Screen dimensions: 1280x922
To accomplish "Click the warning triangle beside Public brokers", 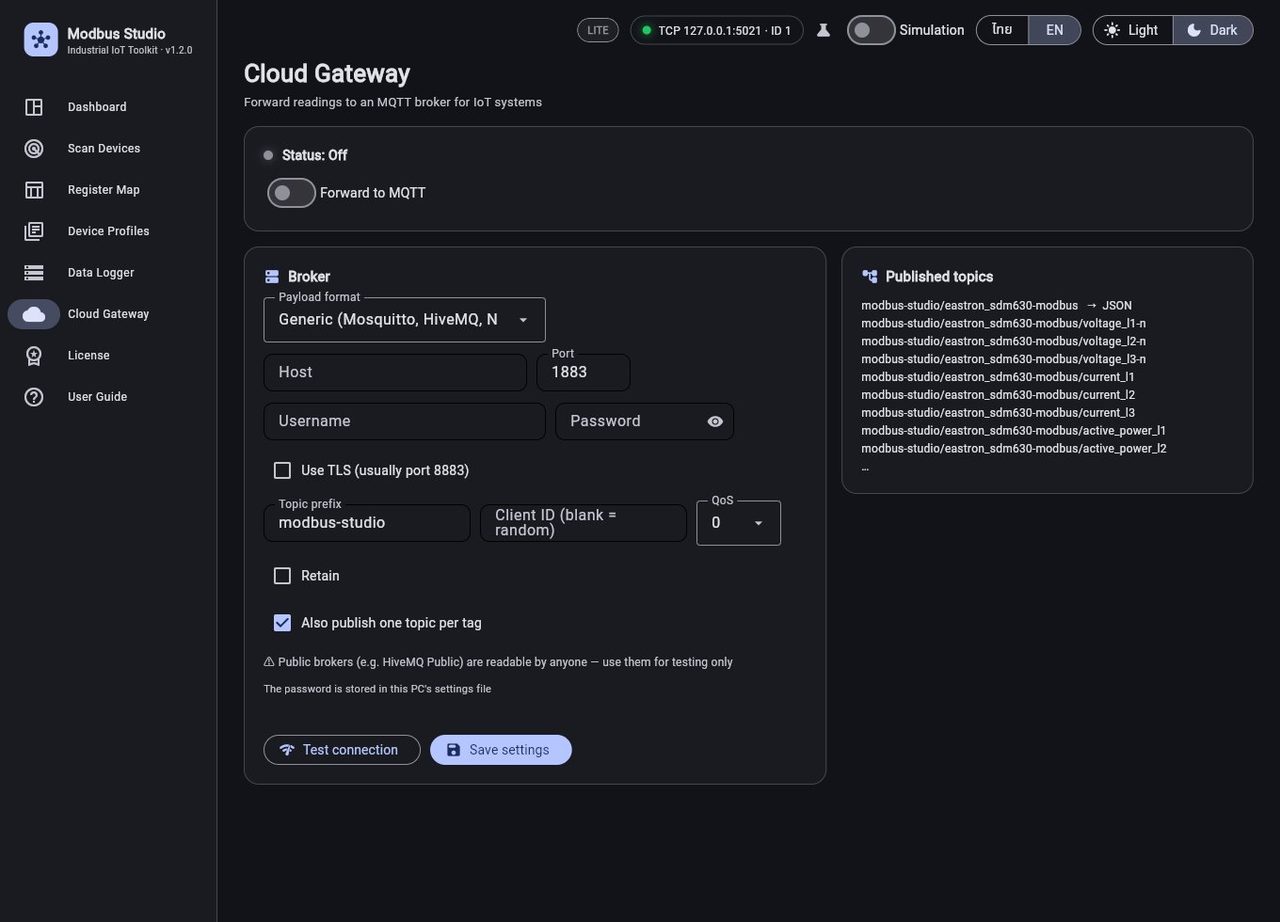I will pos(269,662).
